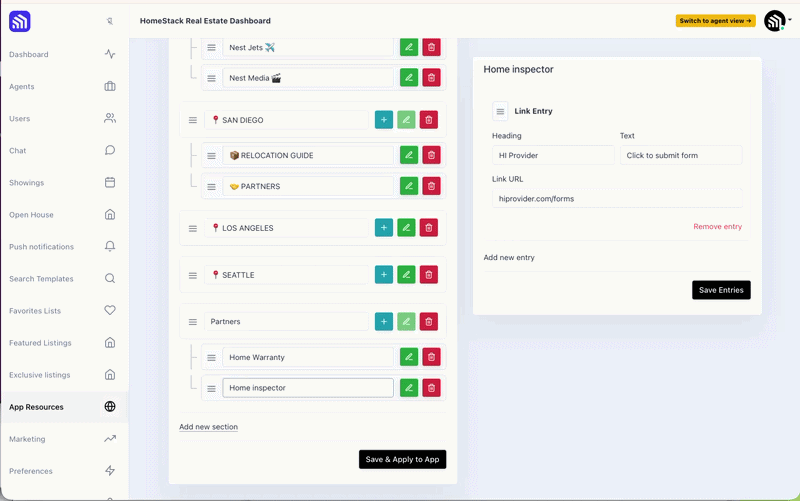
Task: Click Remove entry link
Action: coord(717,227)
